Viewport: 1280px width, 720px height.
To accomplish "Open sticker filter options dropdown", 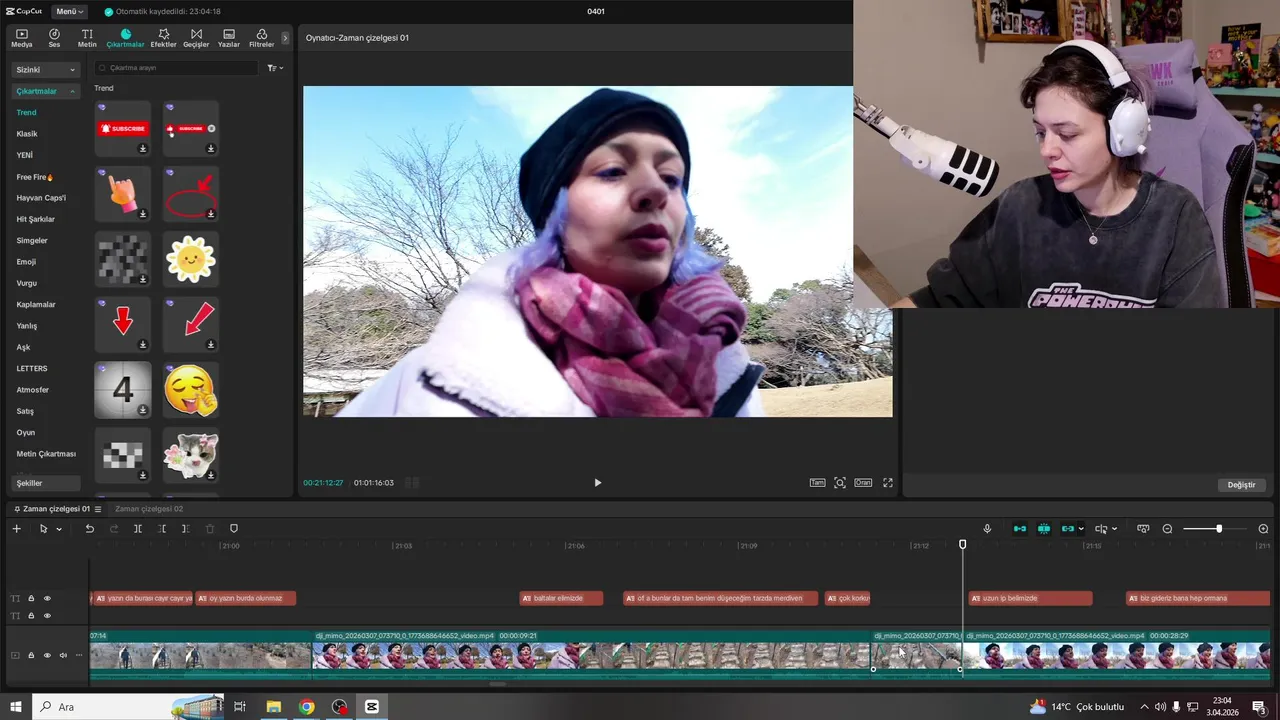I will 275,68.
